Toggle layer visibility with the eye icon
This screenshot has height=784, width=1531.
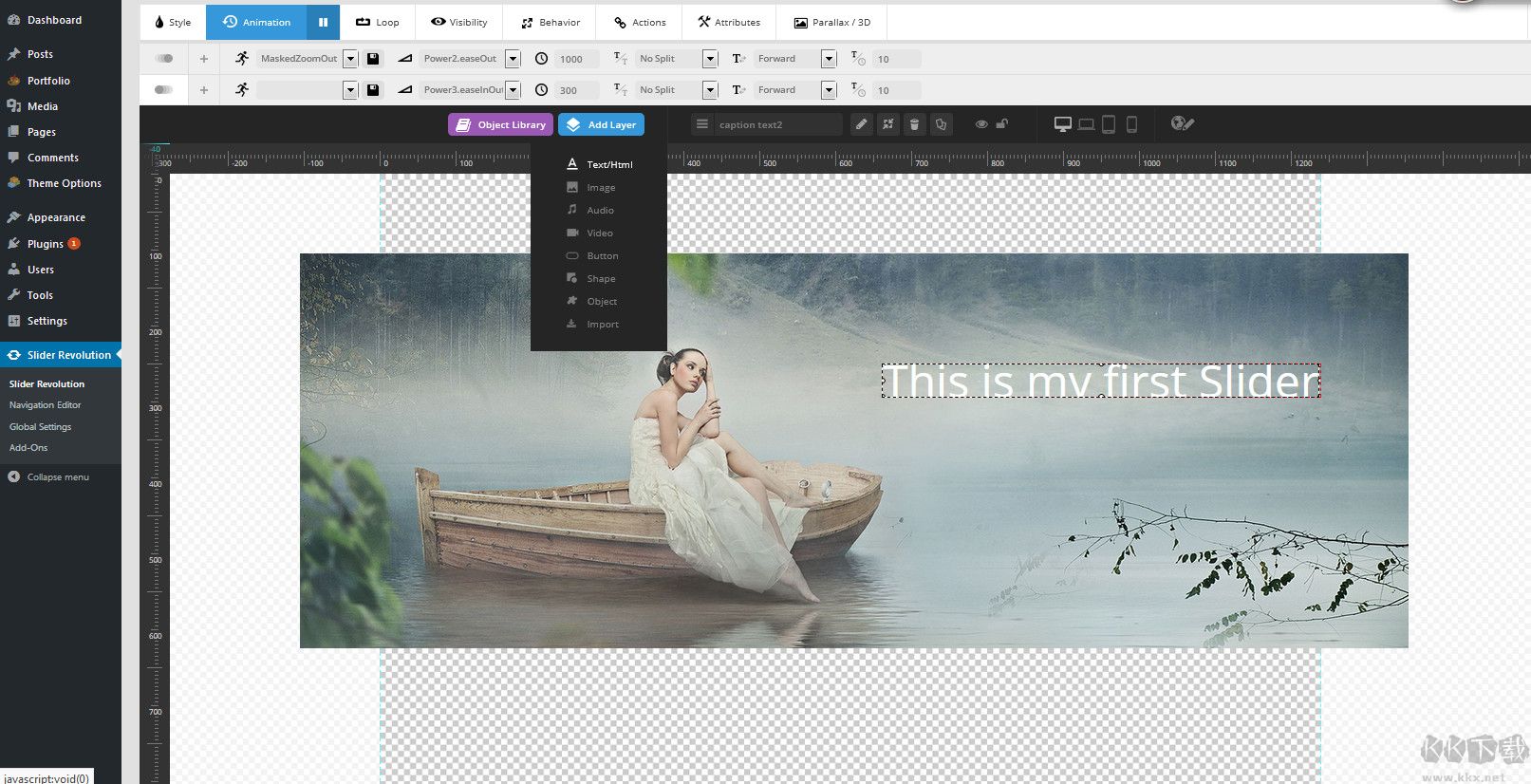click(x=981, y=124)
